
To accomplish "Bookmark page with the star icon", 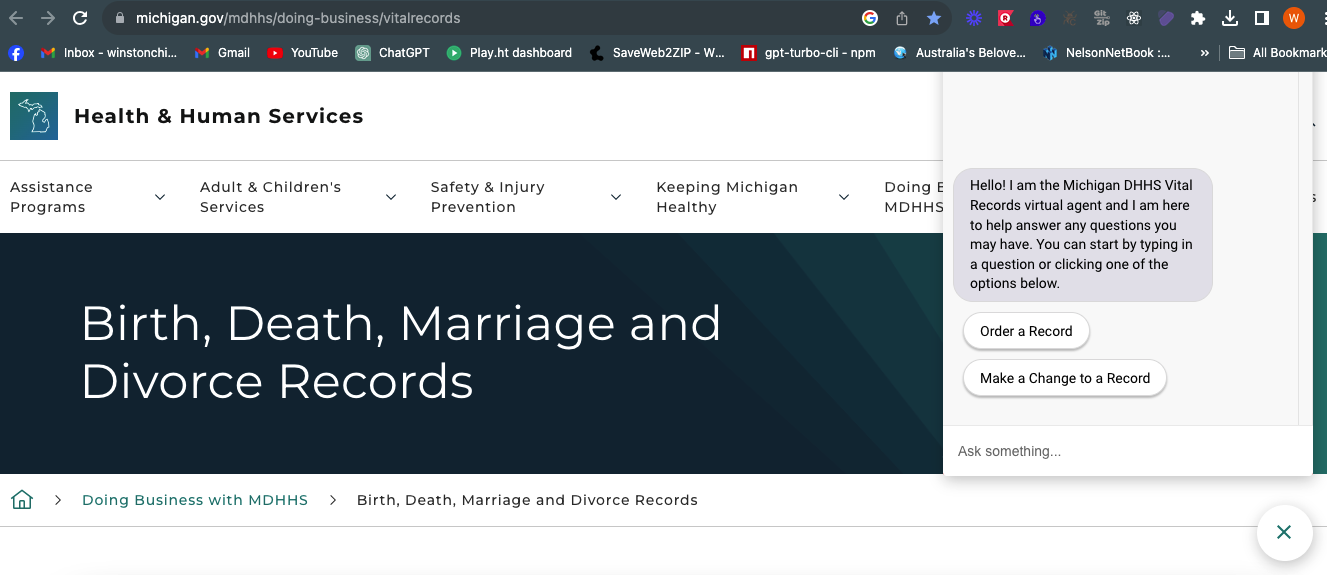I will pos(933,18).
